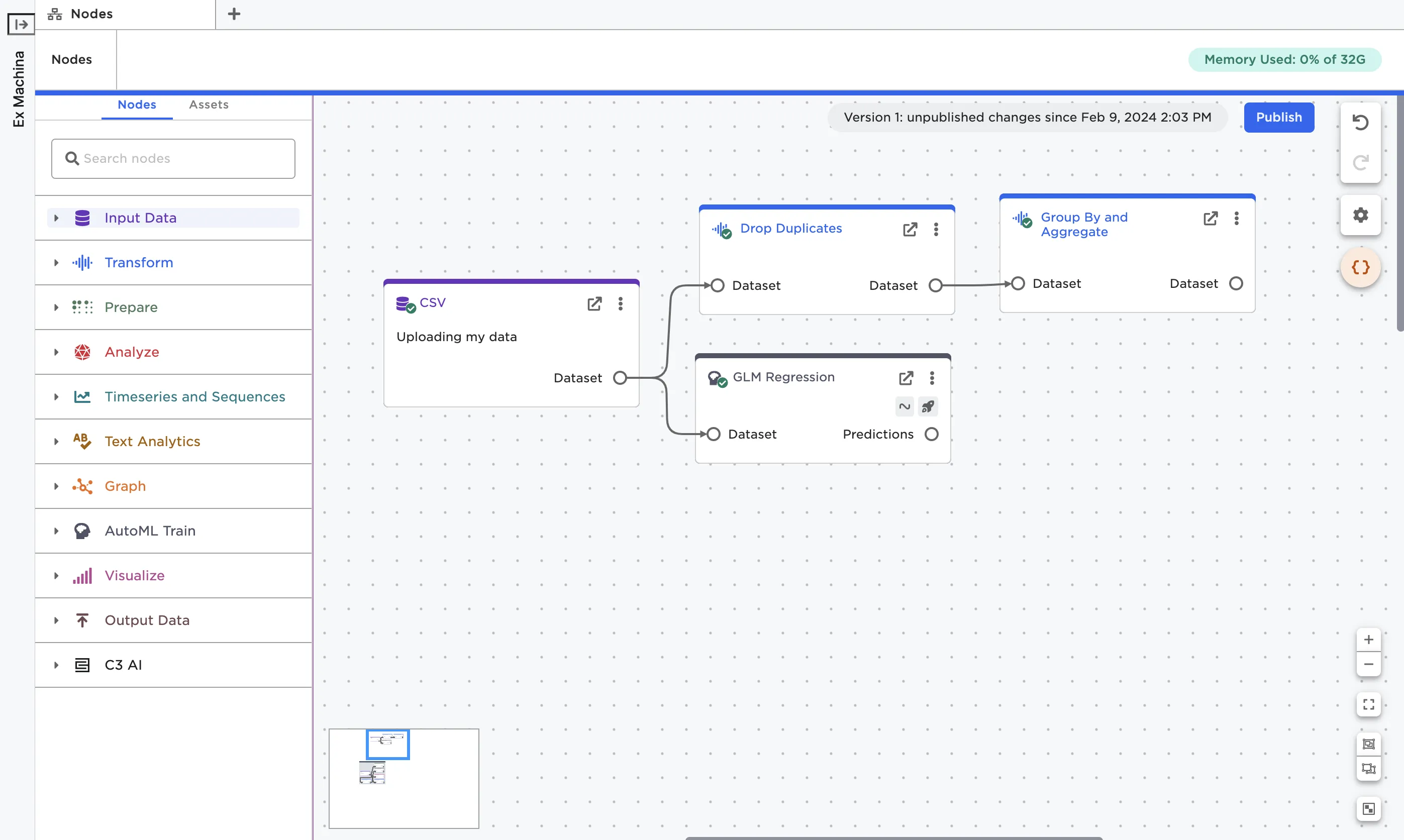1404x840 pixels.
Task: Click the fit-to-screen fullscreen icon
Action: [1368, 705]
